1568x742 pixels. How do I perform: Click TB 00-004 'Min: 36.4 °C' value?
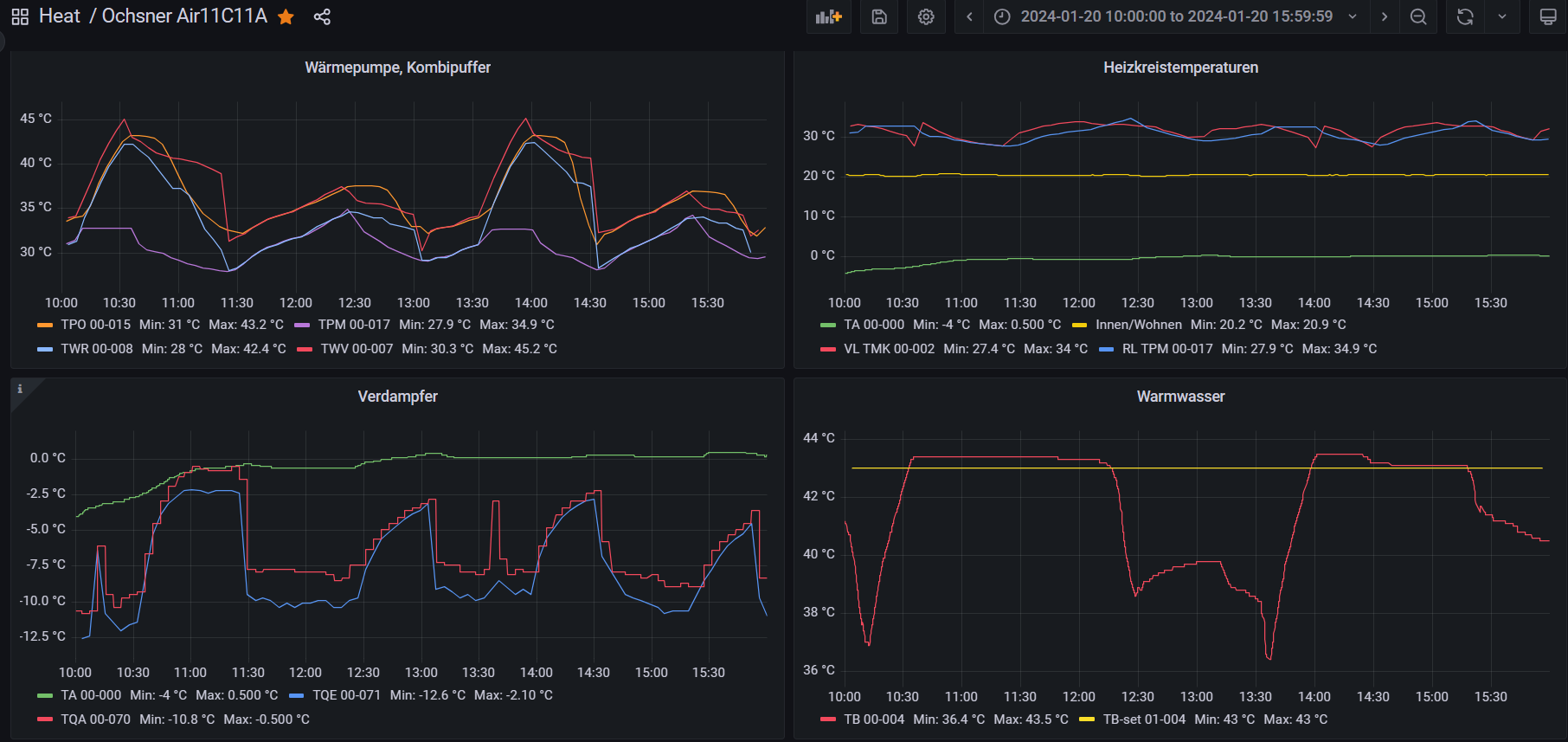click(x=948, y=719)
